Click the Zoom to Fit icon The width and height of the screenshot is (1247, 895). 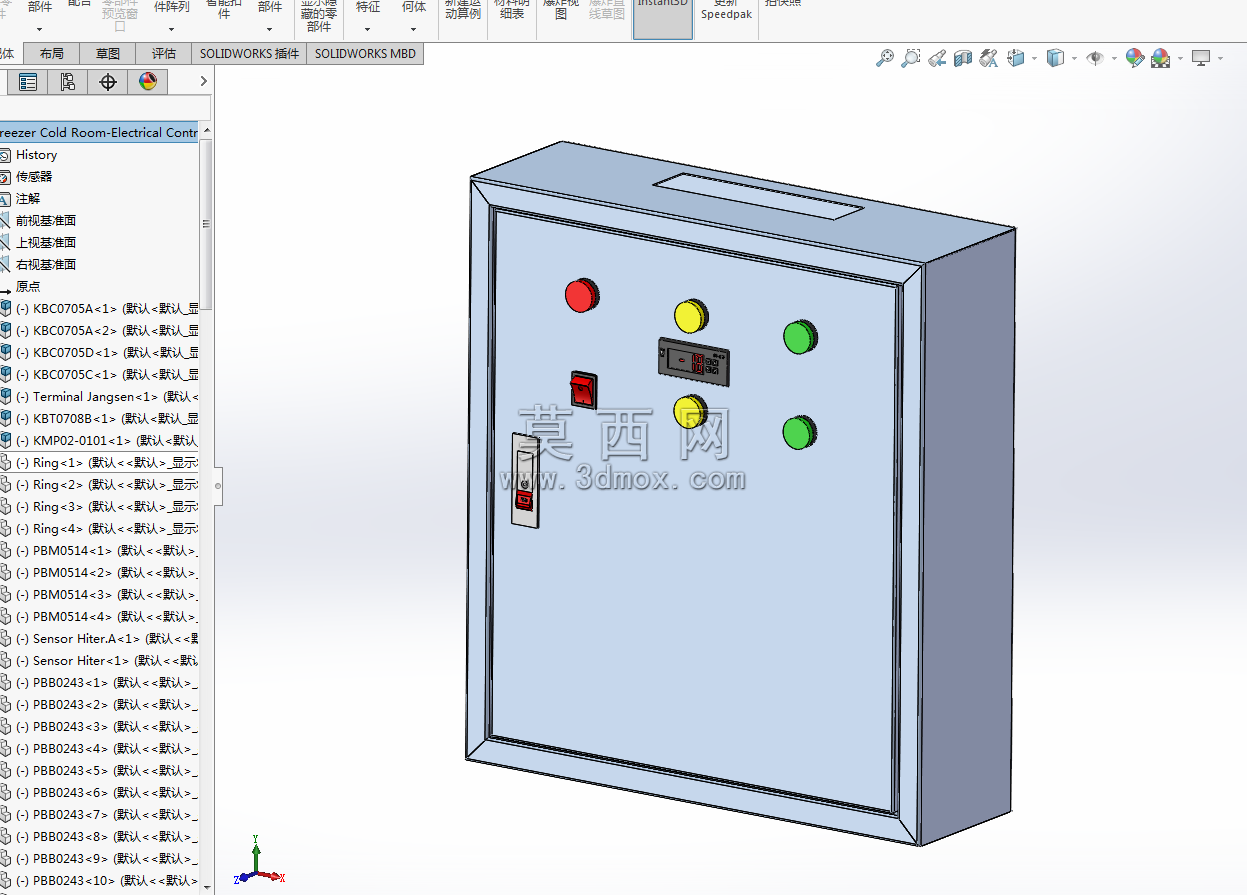coord(885,58)
